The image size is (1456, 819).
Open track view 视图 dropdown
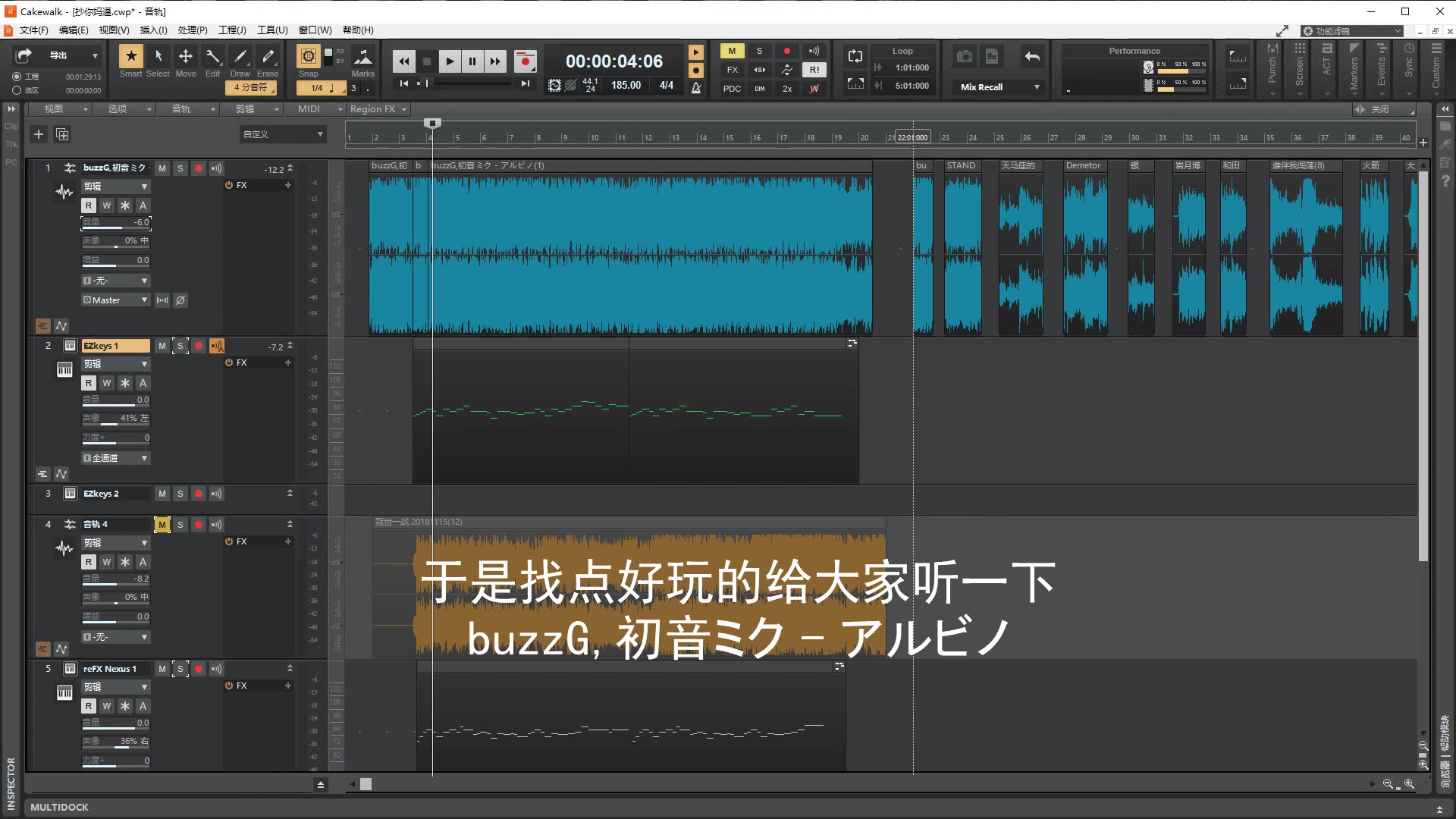[x=59, y=109]
